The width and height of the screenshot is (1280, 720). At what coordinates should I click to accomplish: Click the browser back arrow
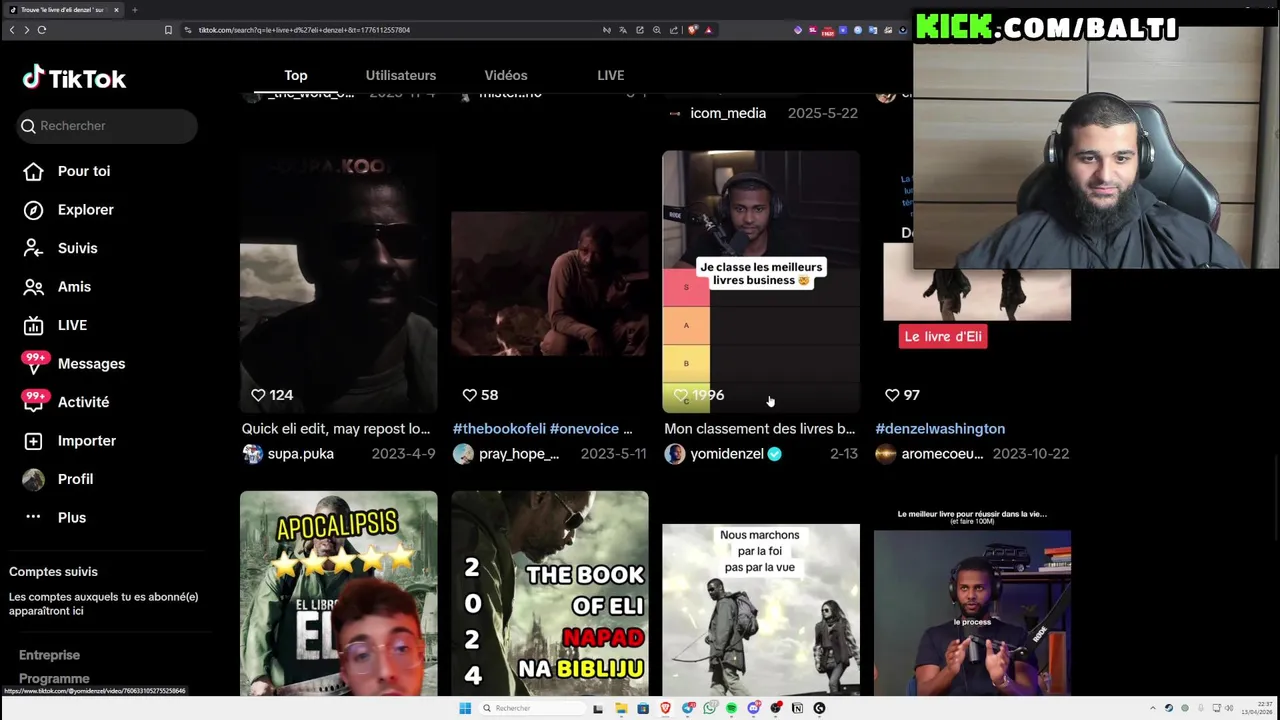(x=11, y=30)
